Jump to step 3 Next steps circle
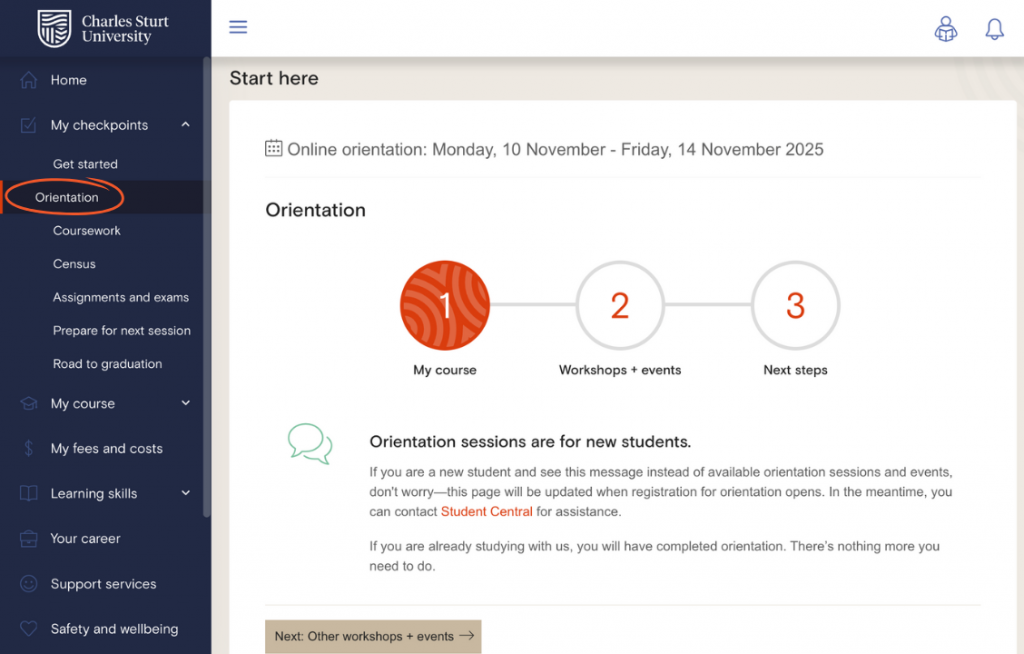 click(795, 306)
